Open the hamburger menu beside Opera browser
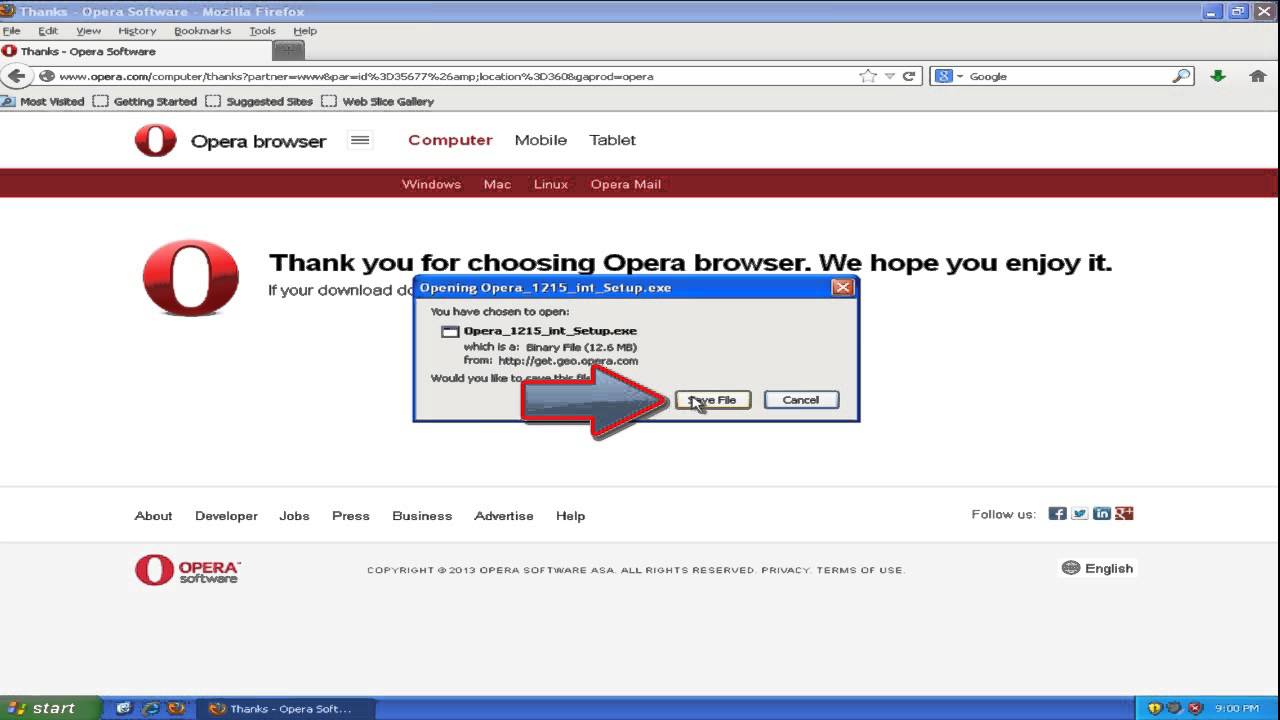 [x=360, y=140]
